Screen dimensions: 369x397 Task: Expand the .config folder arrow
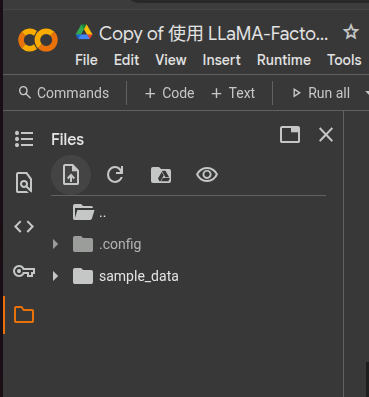tap(55, 244)
